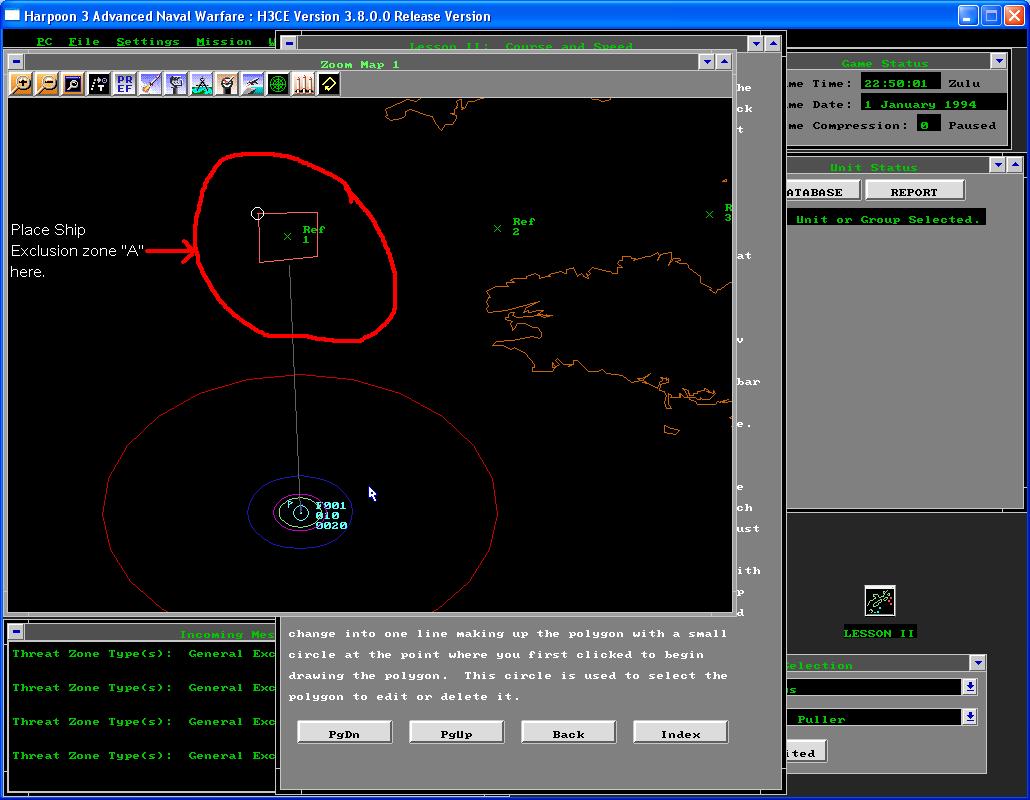Viewport: 1030px width, 800px height.
Task: Click the blue hand-holding-map toolbar icon
Action: click(175, 84)
